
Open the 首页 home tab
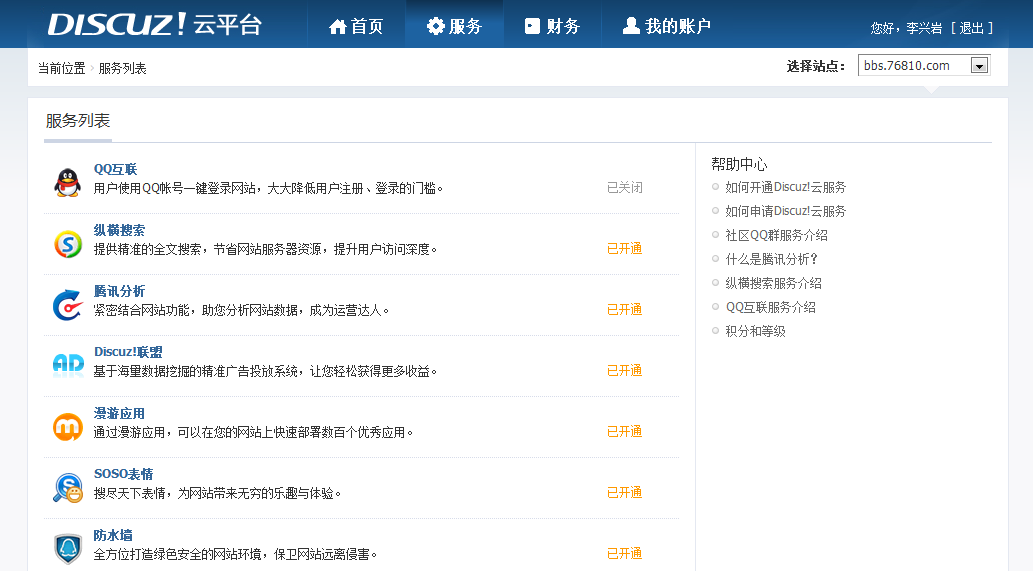coord(356,26)
